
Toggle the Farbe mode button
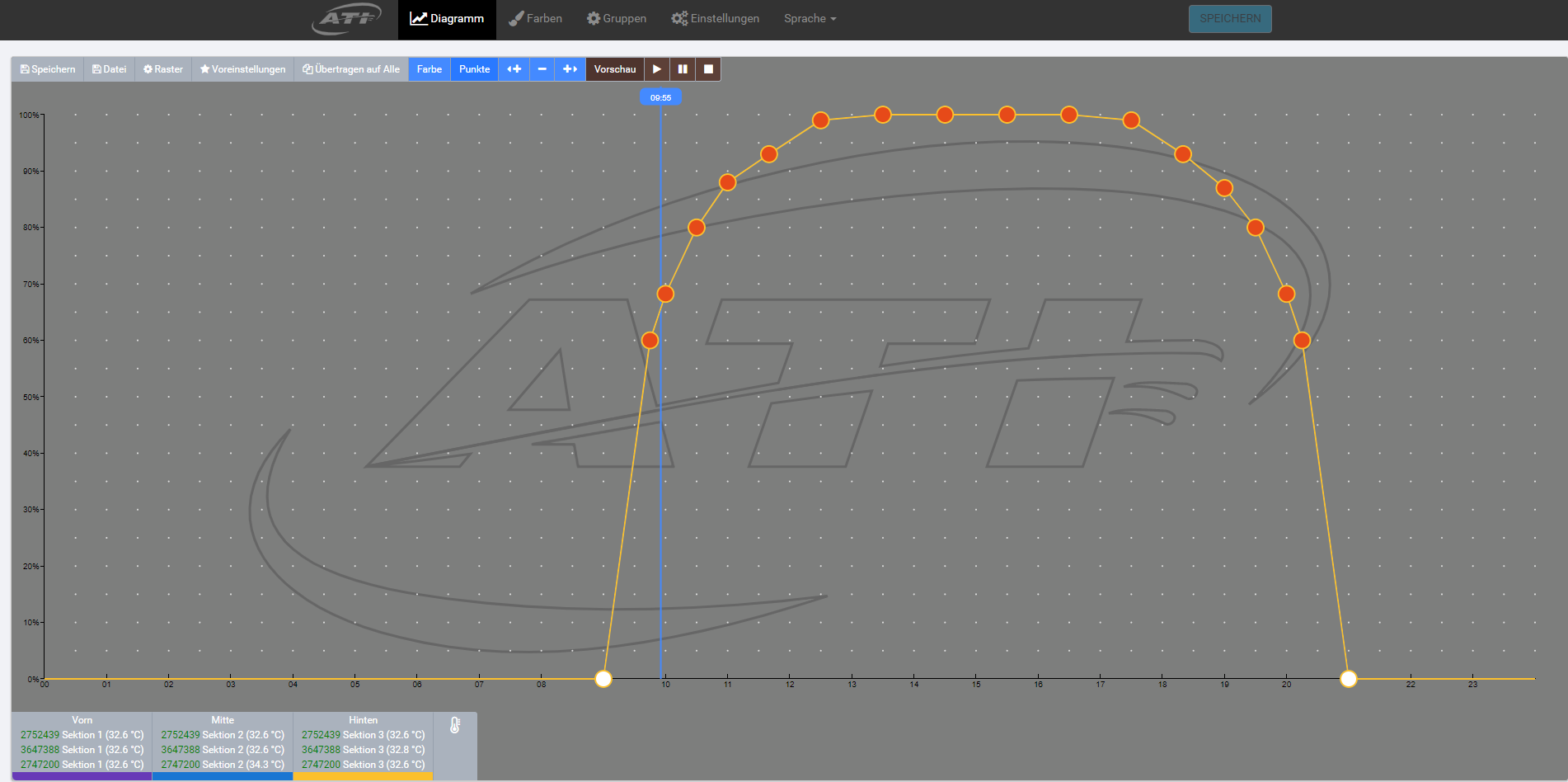pos(429,69)
